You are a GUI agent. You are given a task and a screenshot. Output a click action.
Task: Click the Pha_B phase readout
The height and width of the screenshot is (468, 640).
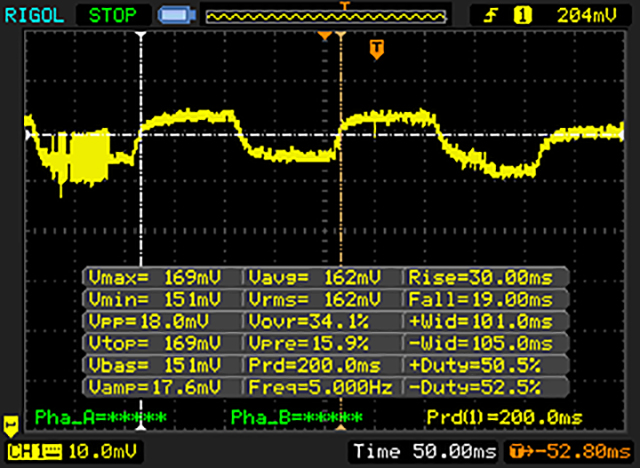(x=296, y=416)
